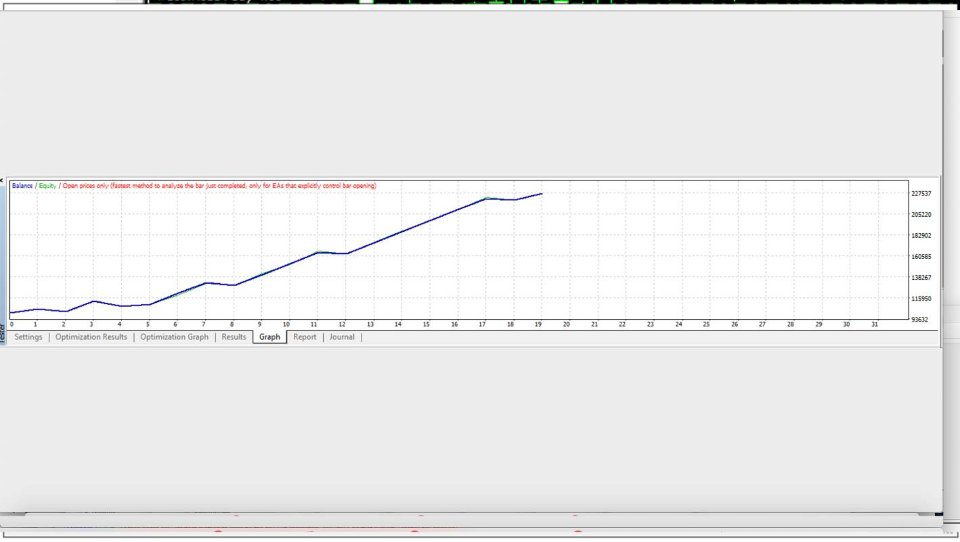Select the active Graph tab

click(x=269, y=337)
